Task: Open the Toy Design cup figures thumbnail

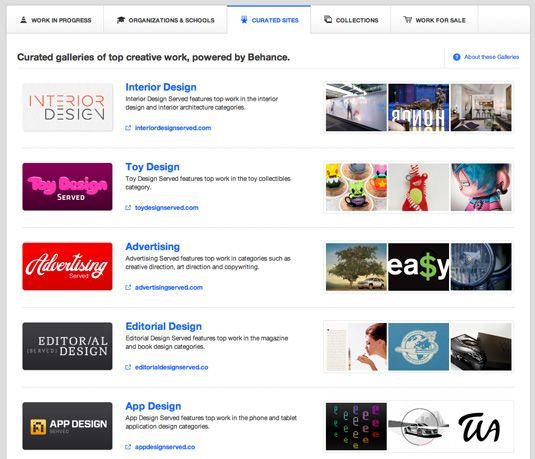Action: click(356, 187)
